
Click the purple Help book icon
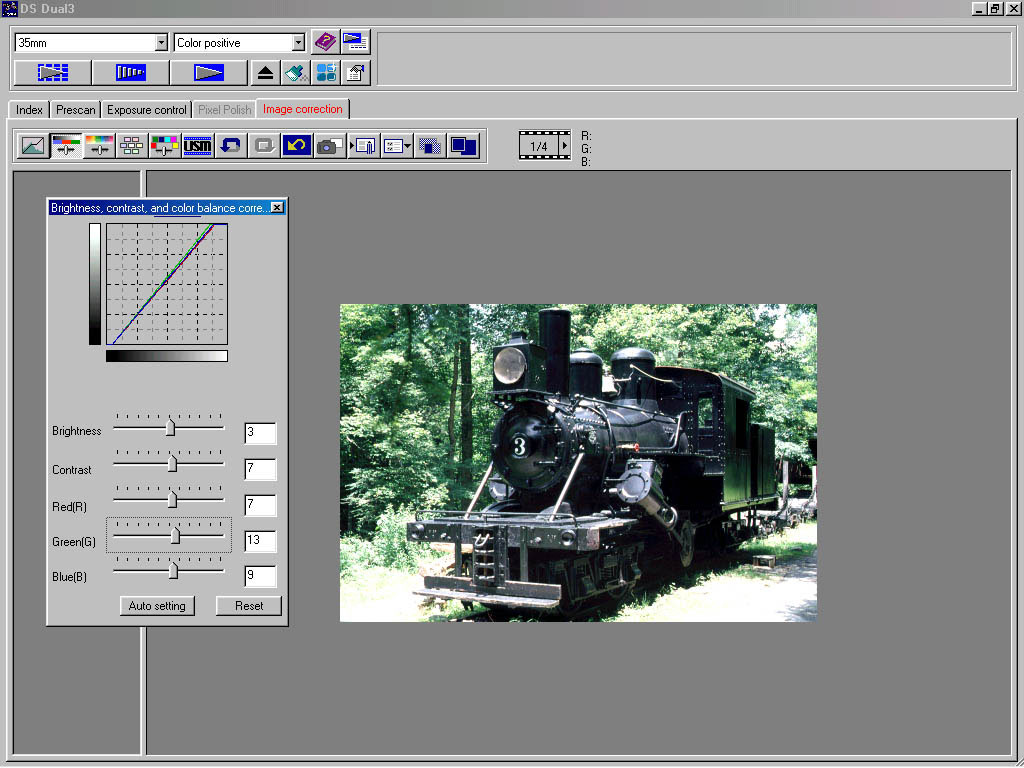[325, 42]
